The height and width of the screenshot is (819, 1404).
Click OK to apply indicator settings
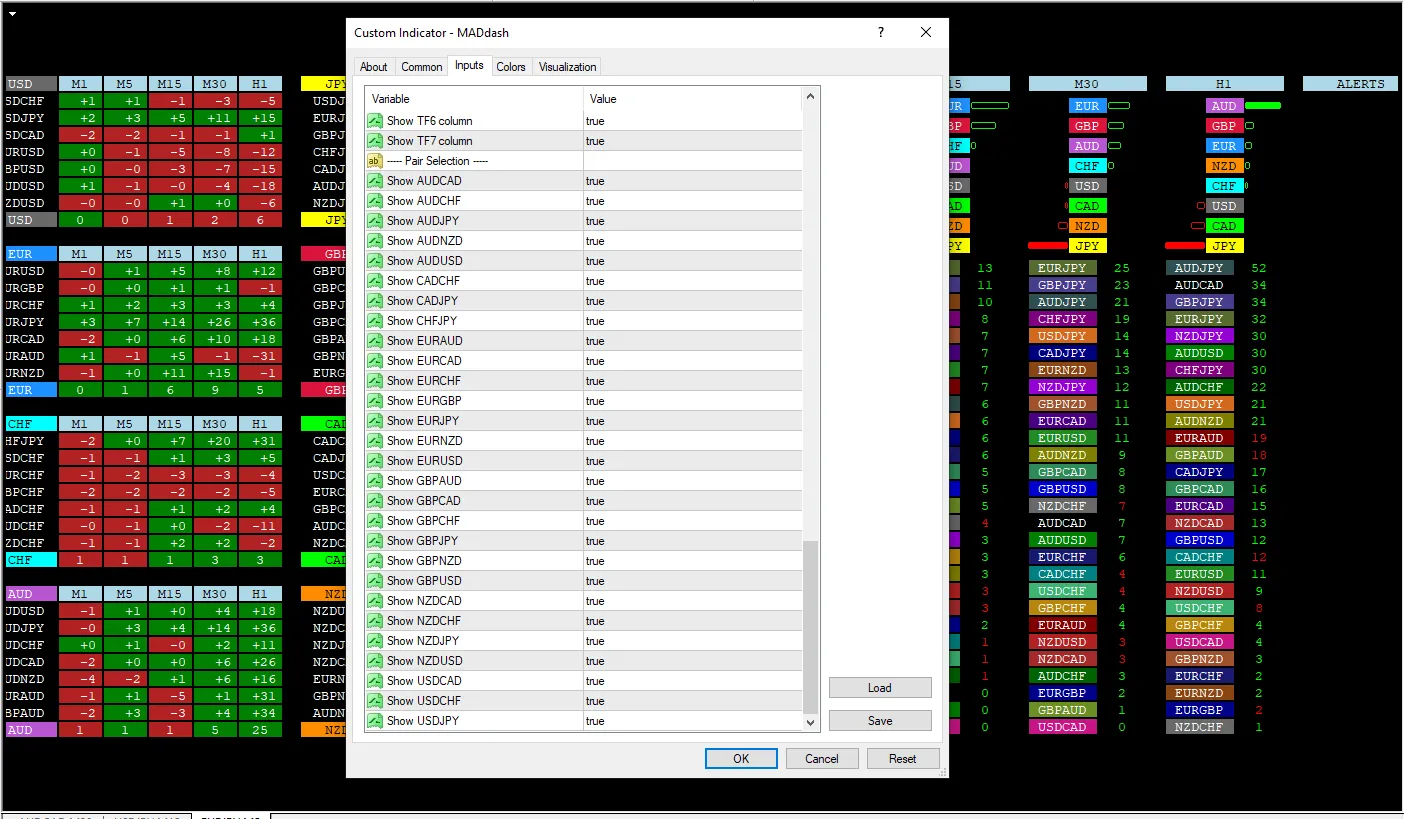point(741,759)
